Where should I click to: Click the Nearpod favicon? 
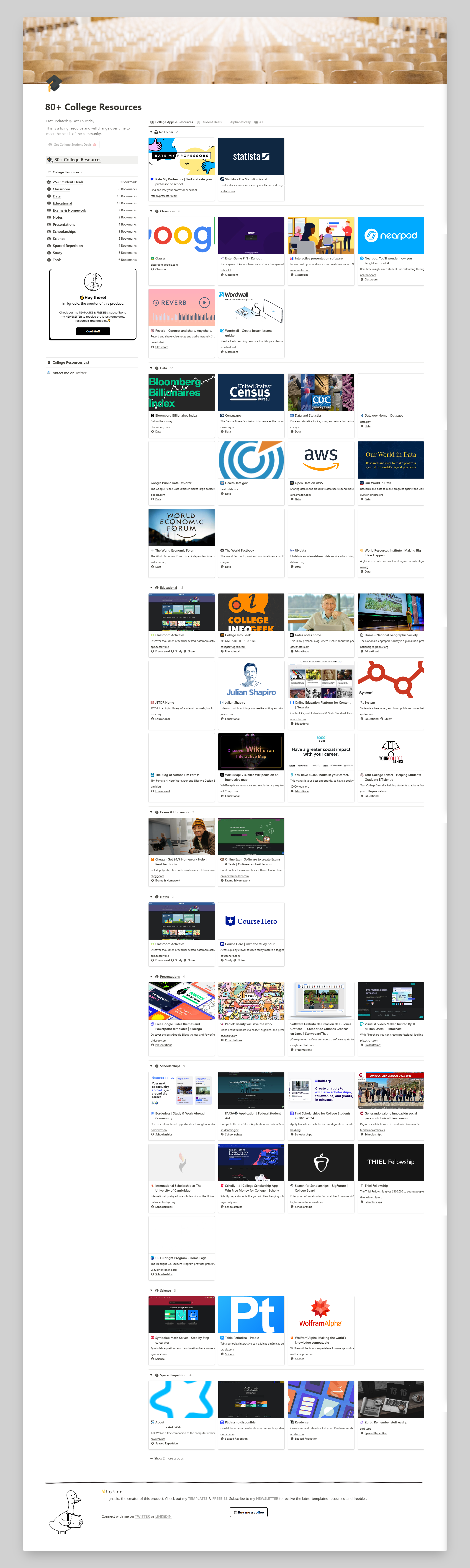(x=362, y=258)
